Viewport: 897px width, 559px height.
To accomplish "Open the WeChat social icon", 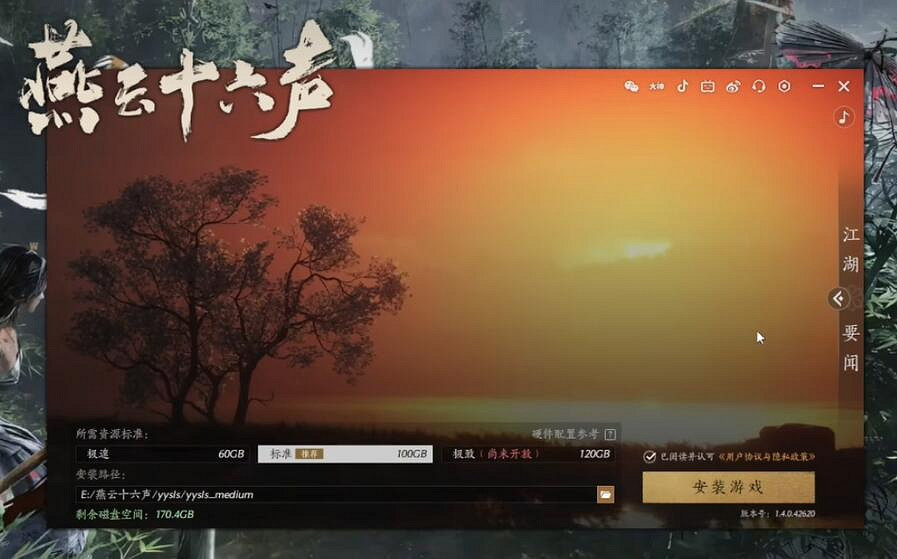I will pyautogui.click(x=631, y=86).
